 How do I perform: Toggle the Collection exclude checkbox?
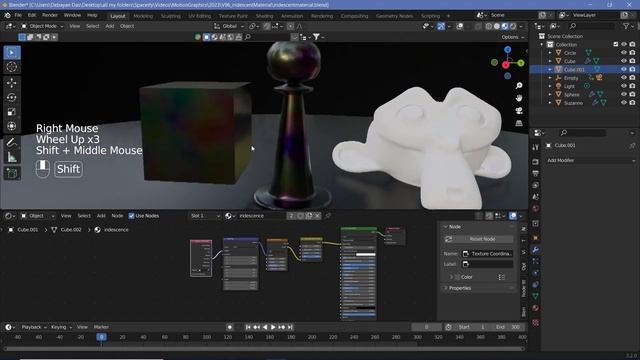[616, 44]
